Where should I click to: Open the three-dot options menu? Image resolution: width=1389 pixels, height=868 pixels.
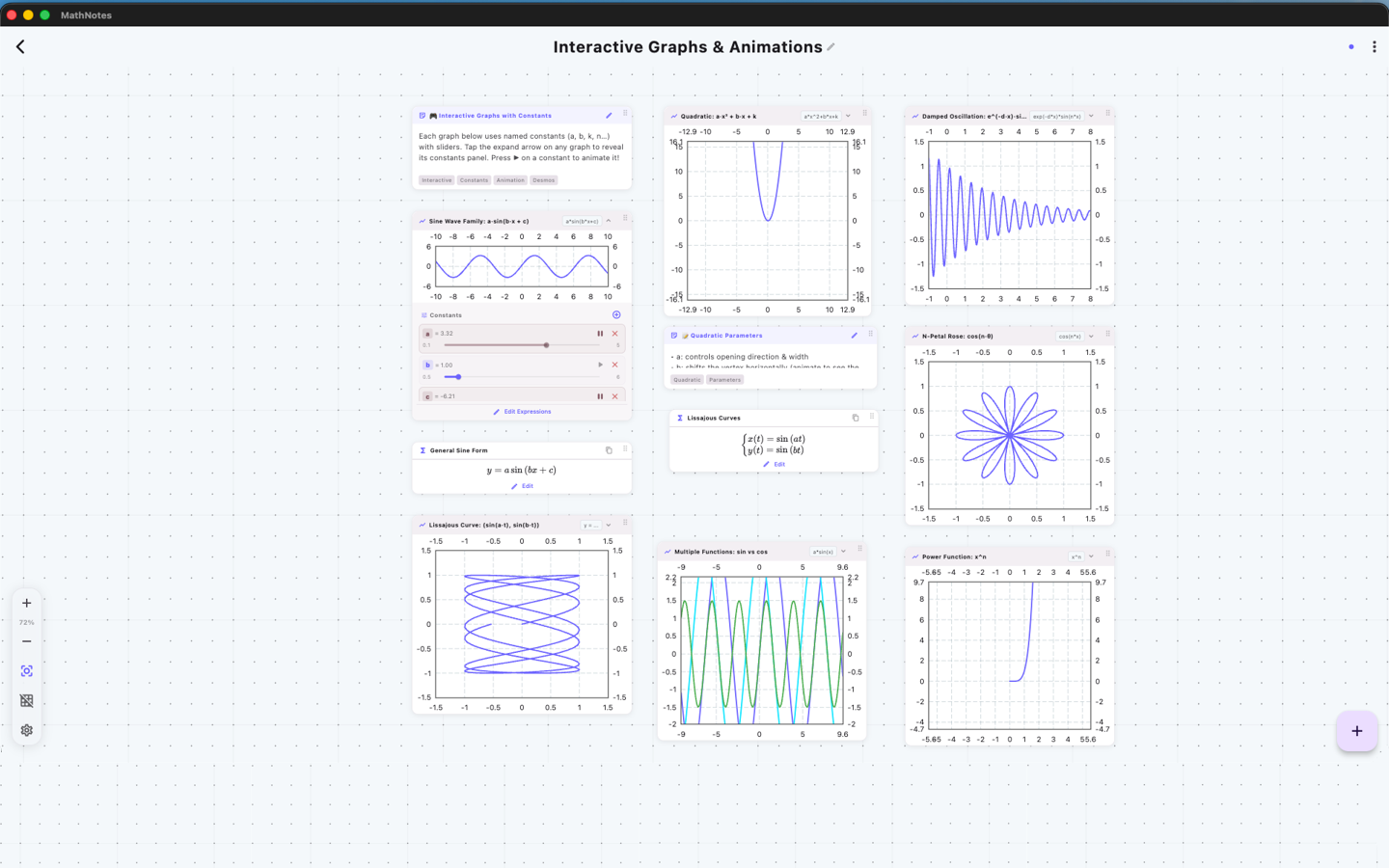(x=1375, y=46)
